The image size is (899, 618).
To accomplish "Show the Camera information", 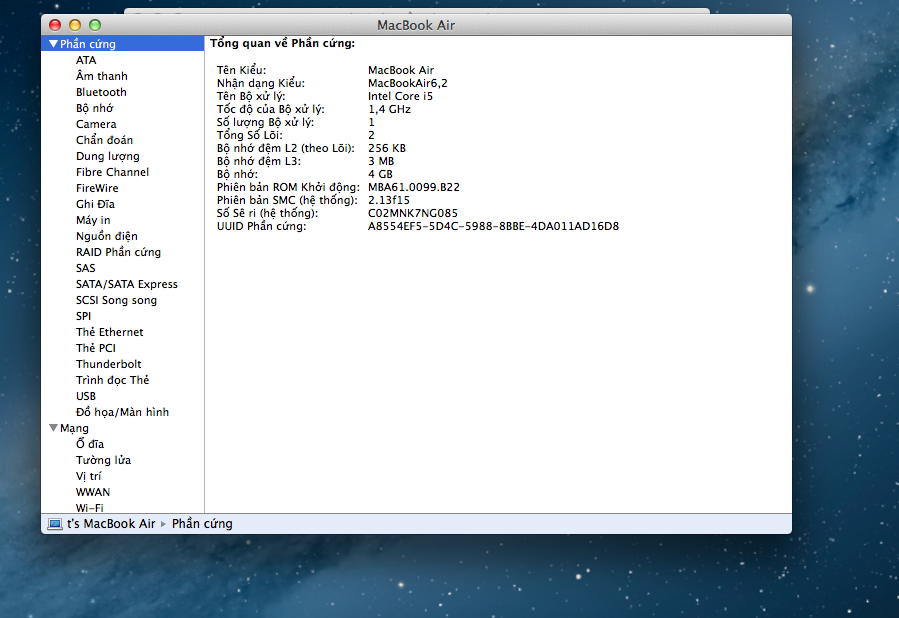I will 96,124.
